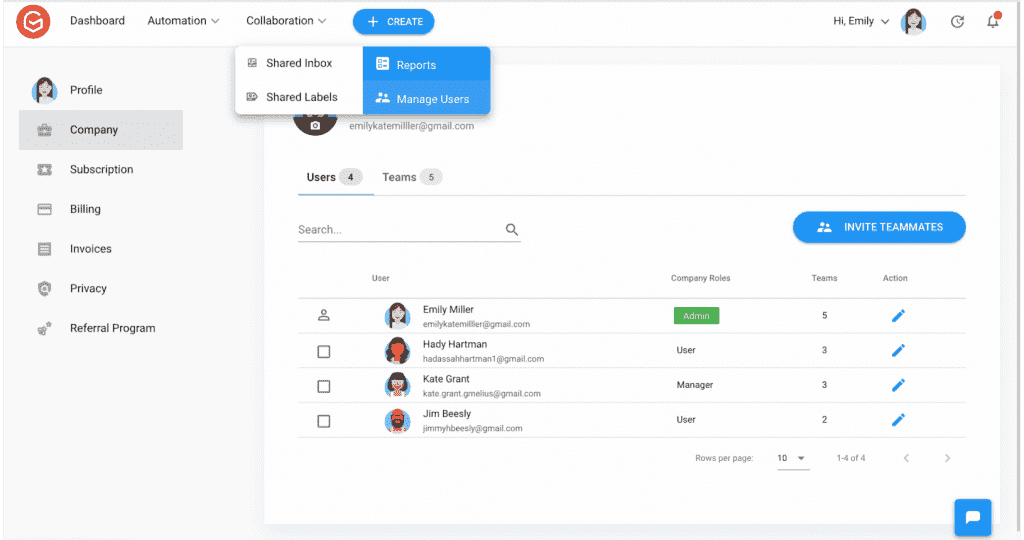This screenshot has width=1024, height=540.
Task: Click the camera icon on company avatar
Action: 315,126
